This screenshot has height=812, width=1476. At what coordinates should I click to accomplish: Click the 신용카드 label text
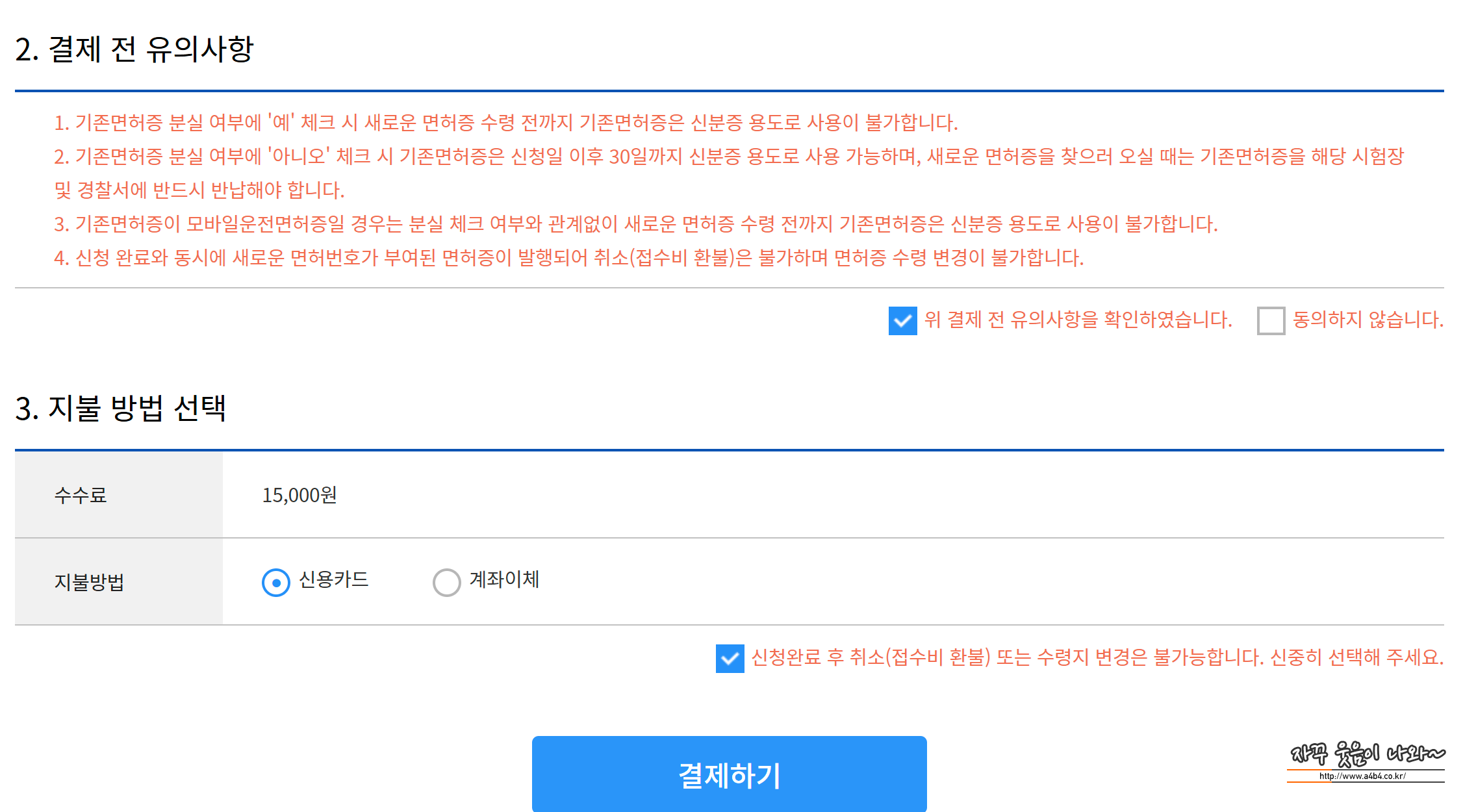click(333, 579)
